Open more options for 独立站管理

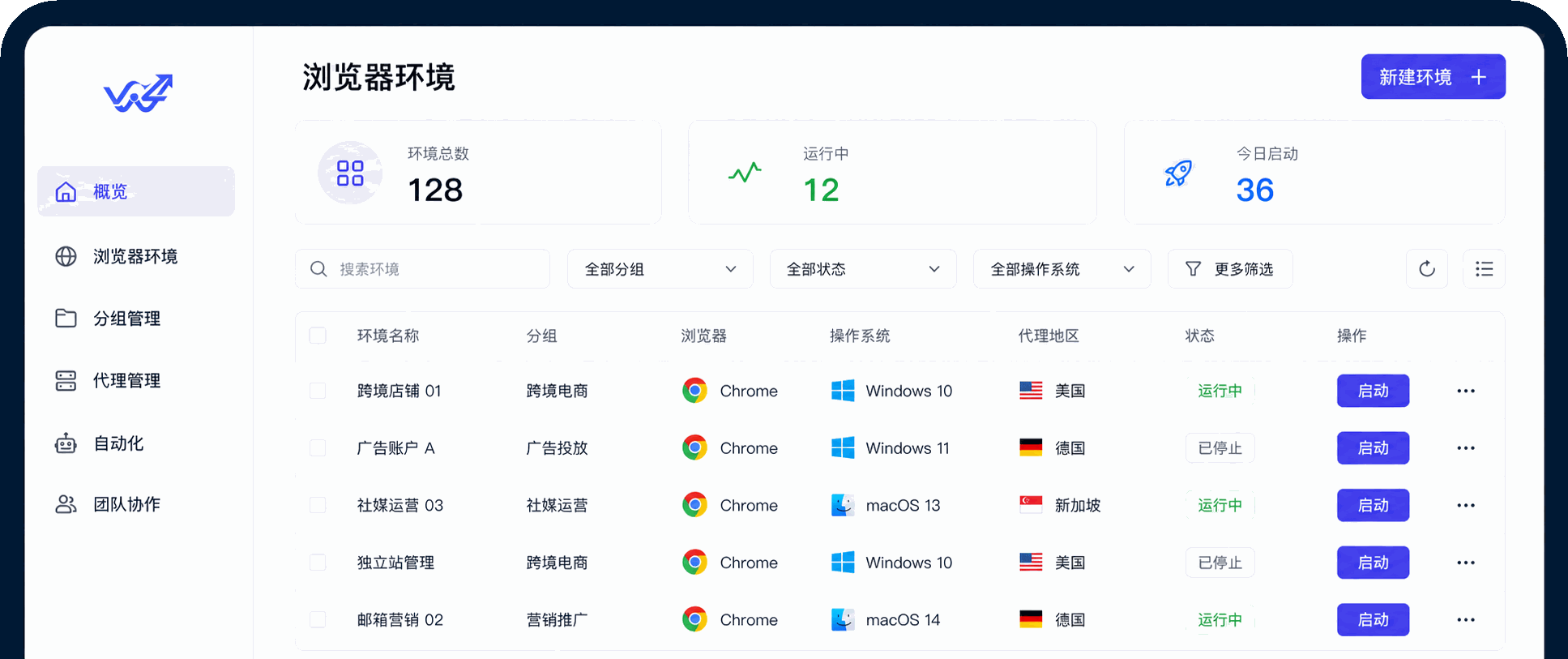pos(1466,563)
